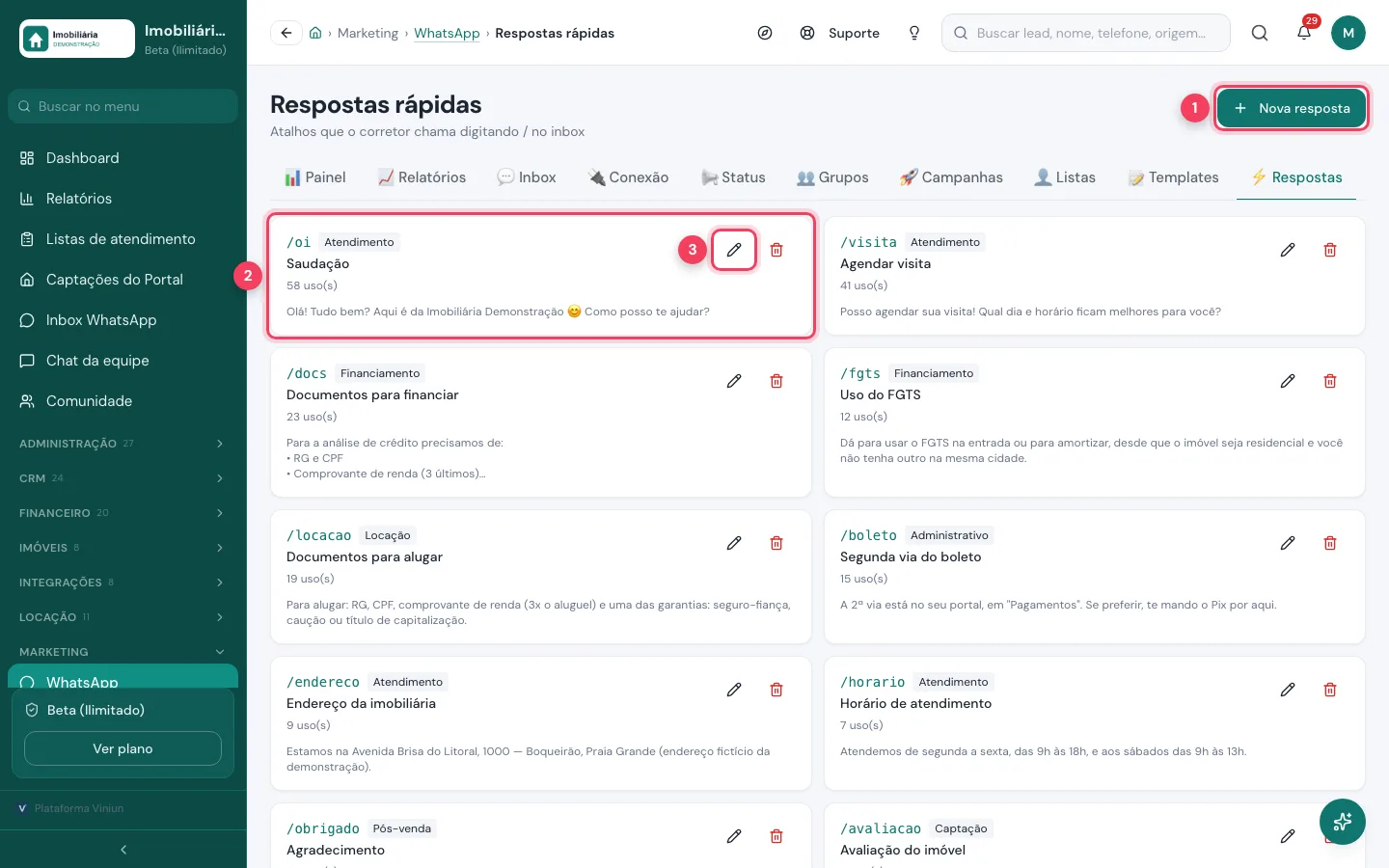Open the AI assistant floating button
Screen dimensions: 1389x868
pyautogui.click(x=1343, y=823)
